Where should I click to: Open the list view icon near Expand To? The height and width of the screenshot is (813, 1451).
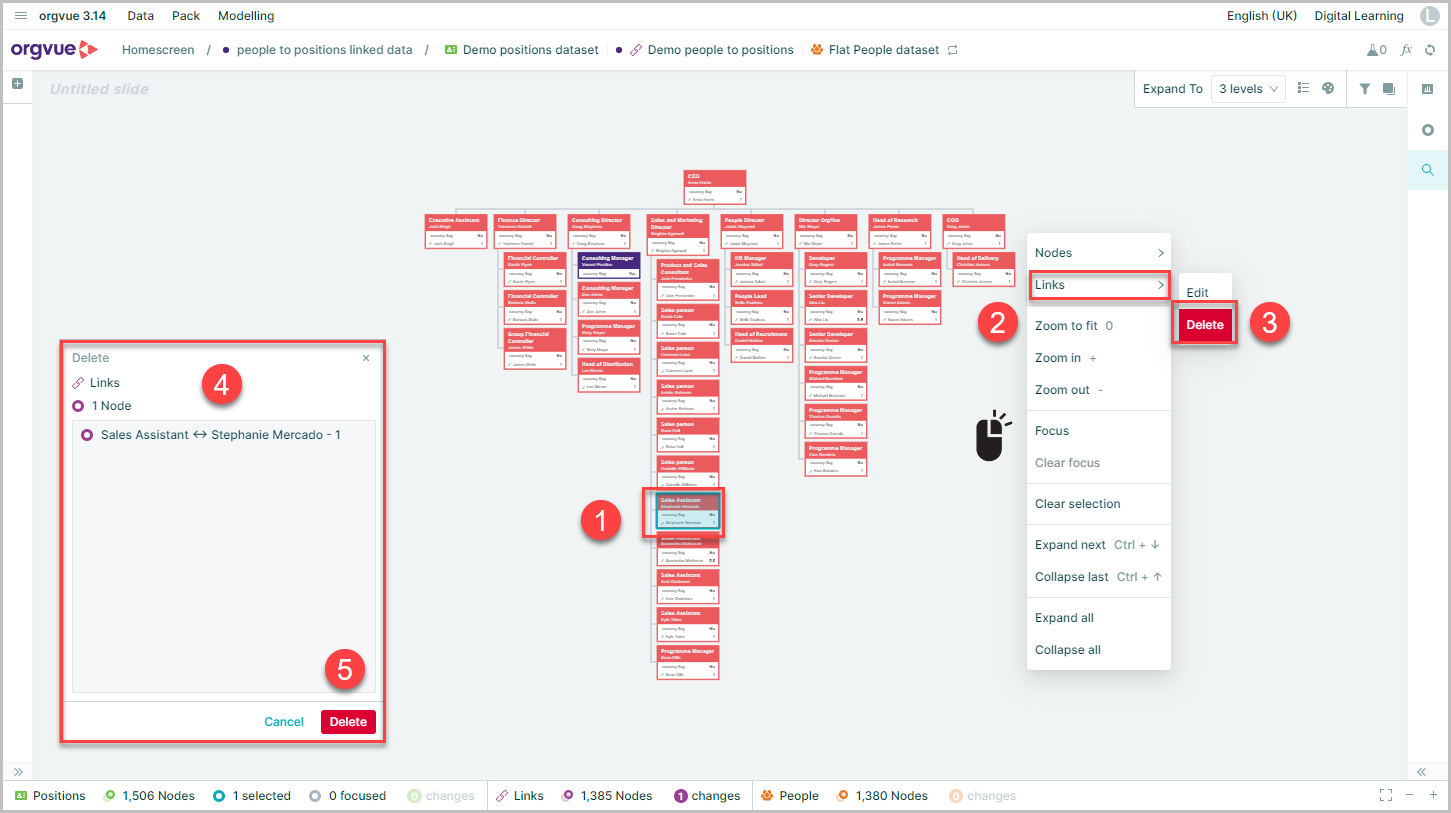coord(1303,88)
